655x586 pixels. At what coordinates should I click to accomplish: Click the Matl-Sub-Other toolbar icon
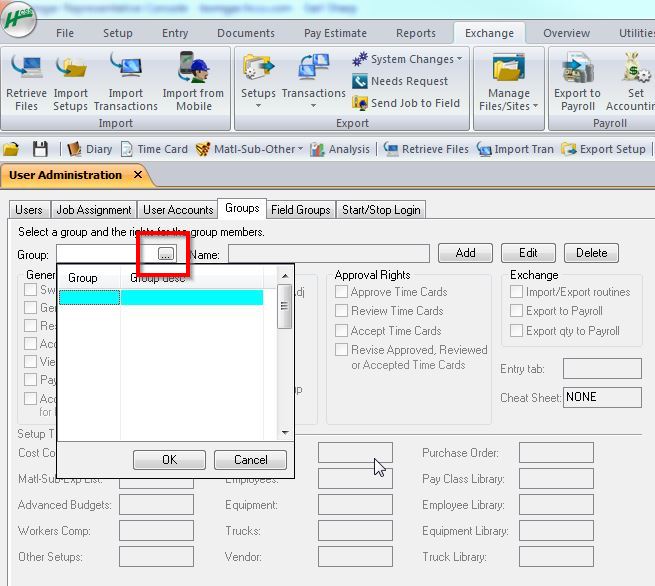(x=203, y=149)
